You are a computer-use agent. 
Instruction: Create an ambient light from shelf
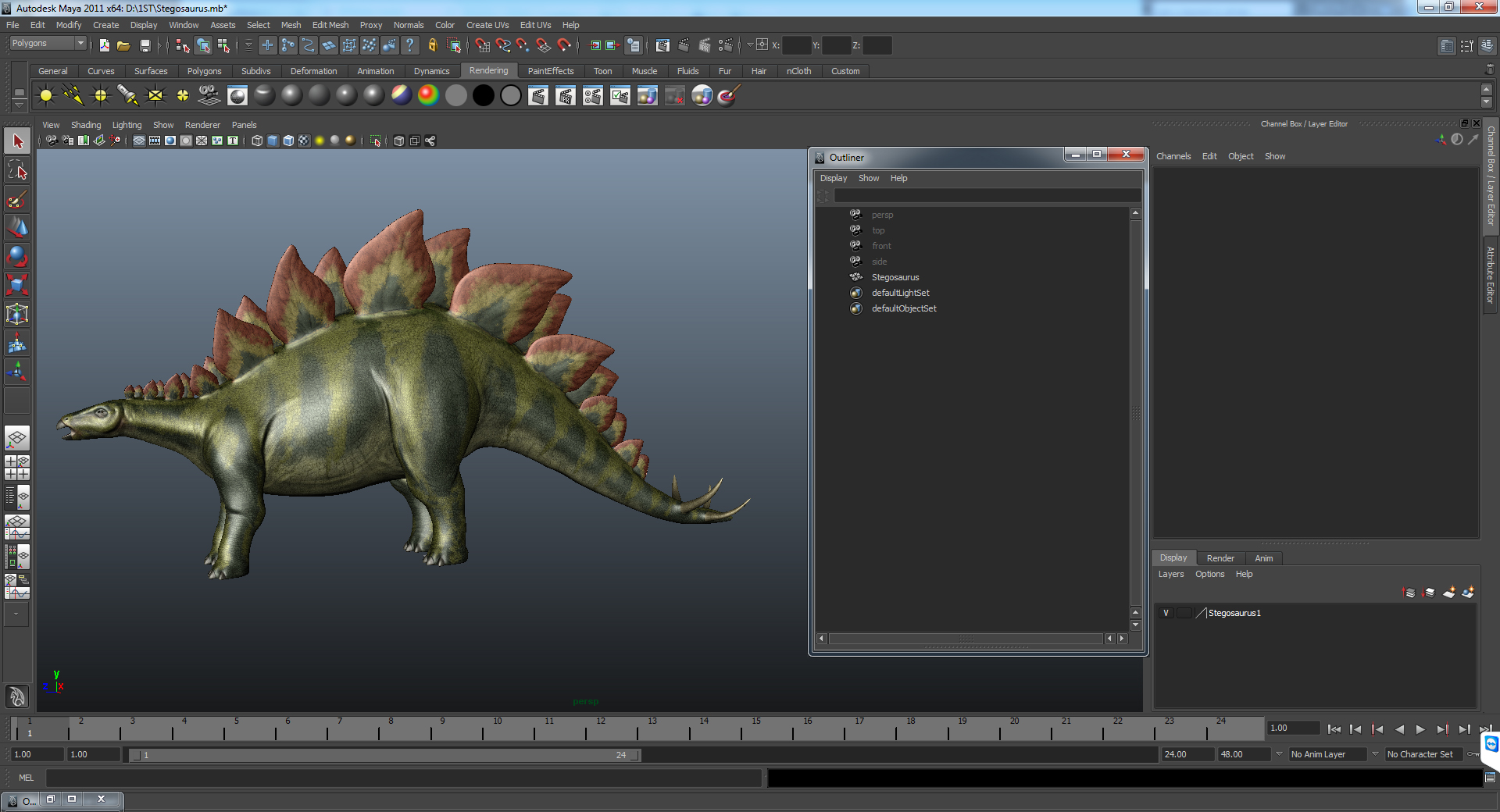coord(46,96)
